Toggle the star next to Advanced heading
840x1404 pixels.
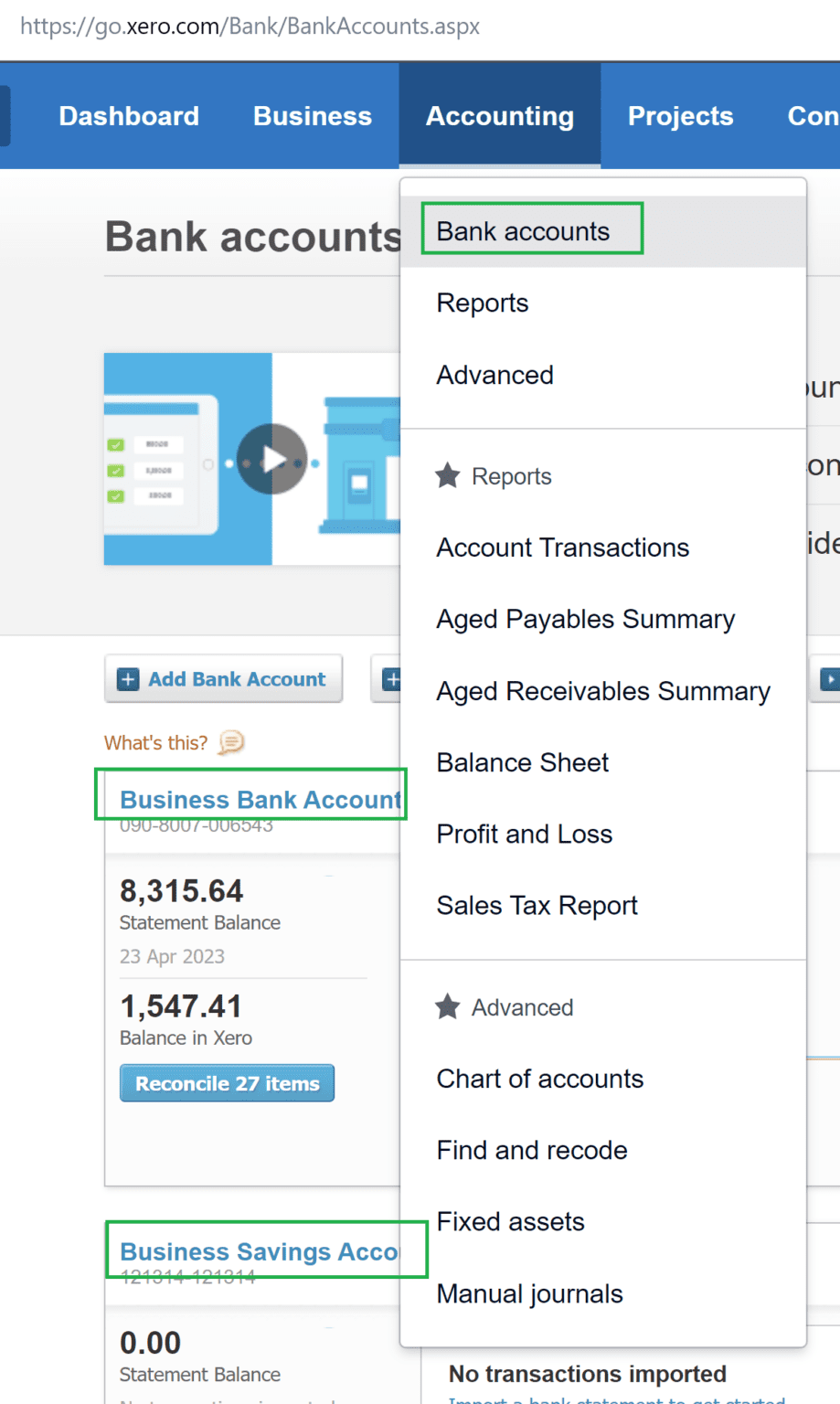pos(447,1006)
